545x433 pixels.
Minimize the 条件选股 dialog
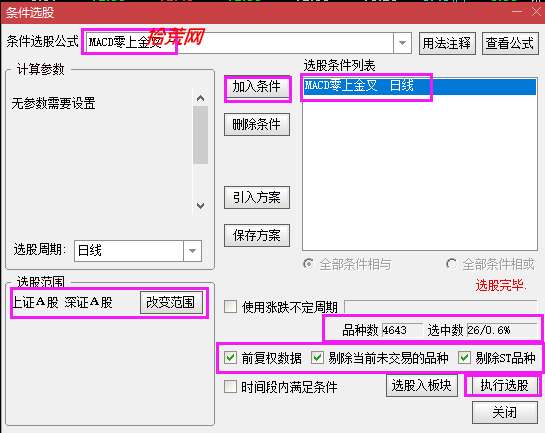(x=517, y=12)
